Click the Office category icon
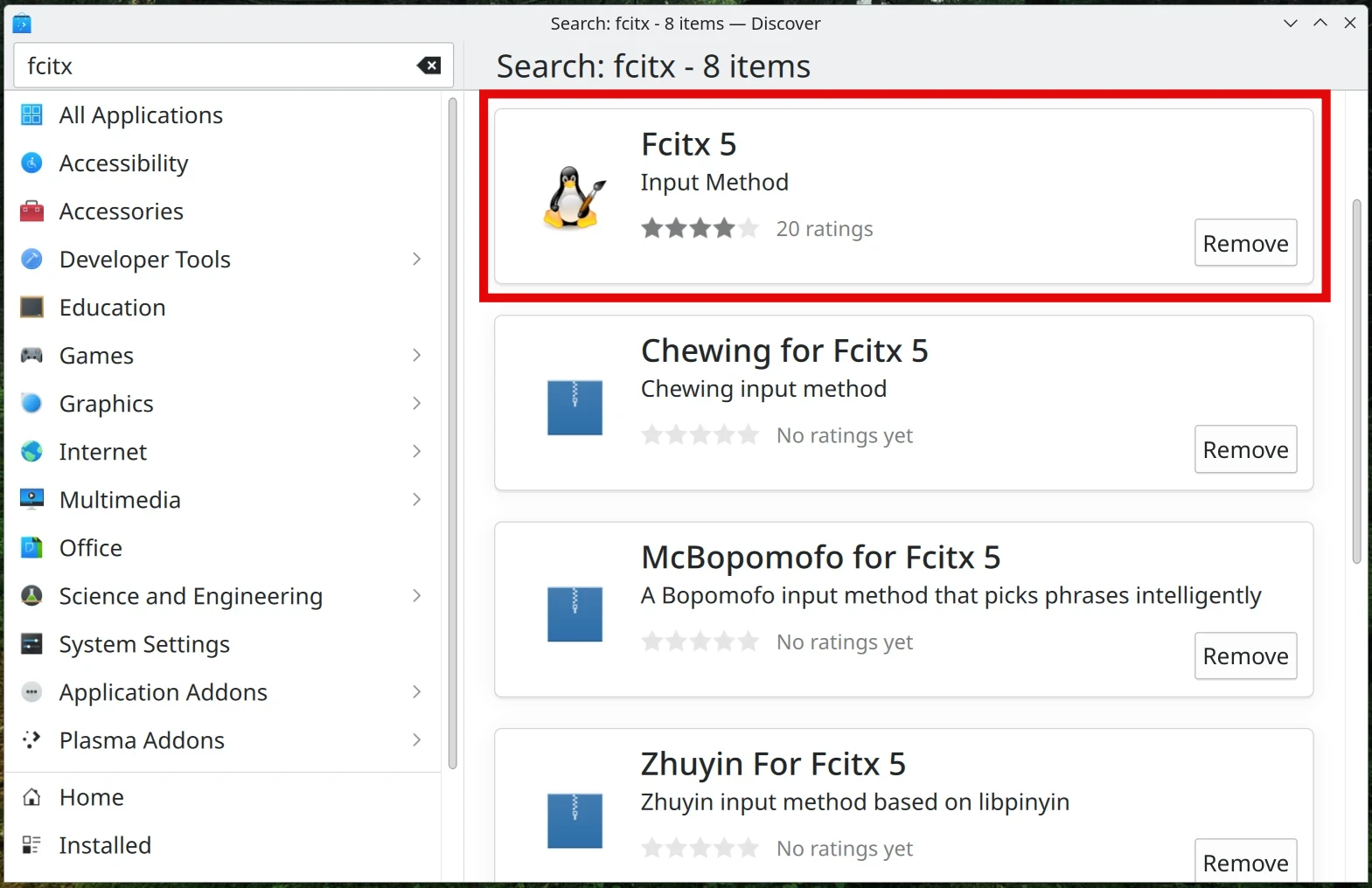The height and width of the screenshot is (888, 1372). click(x=31, y=547)
